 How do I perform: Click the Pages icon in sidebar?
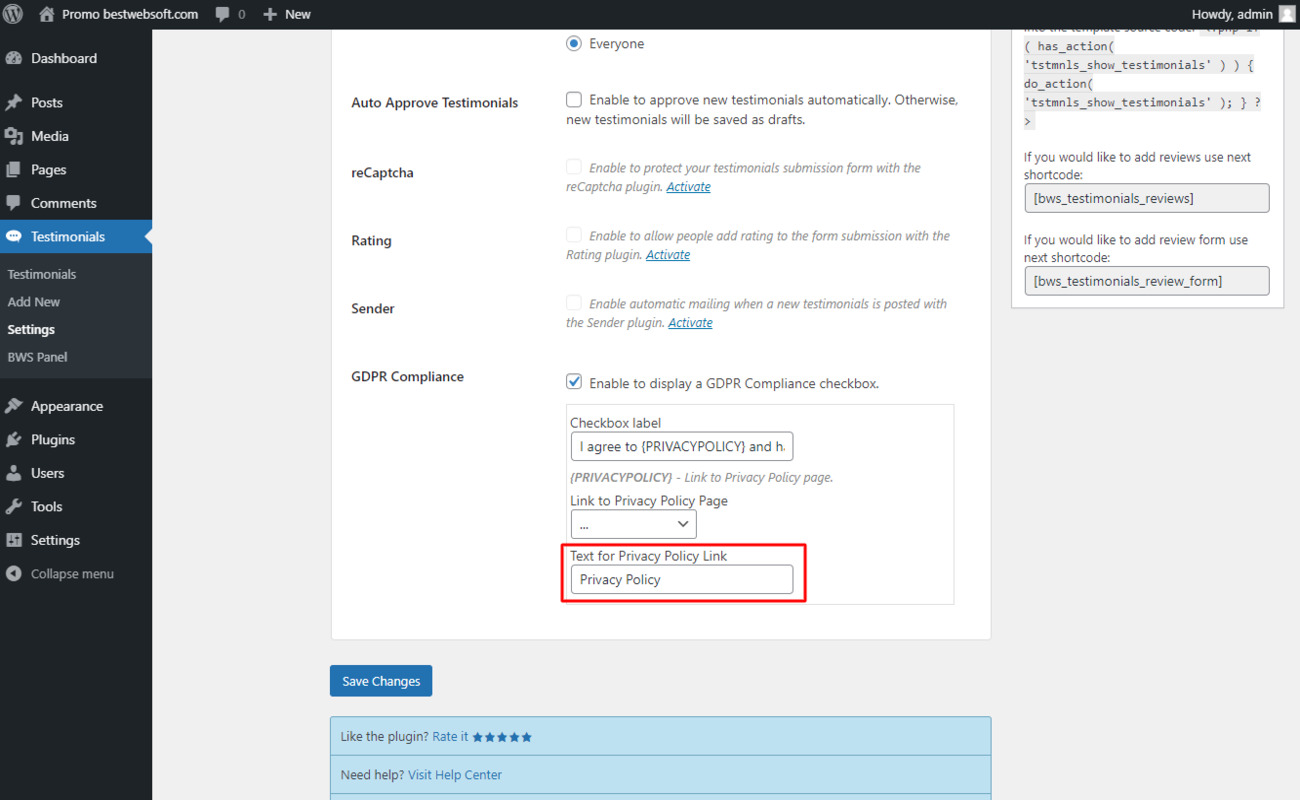click(14, 169)
